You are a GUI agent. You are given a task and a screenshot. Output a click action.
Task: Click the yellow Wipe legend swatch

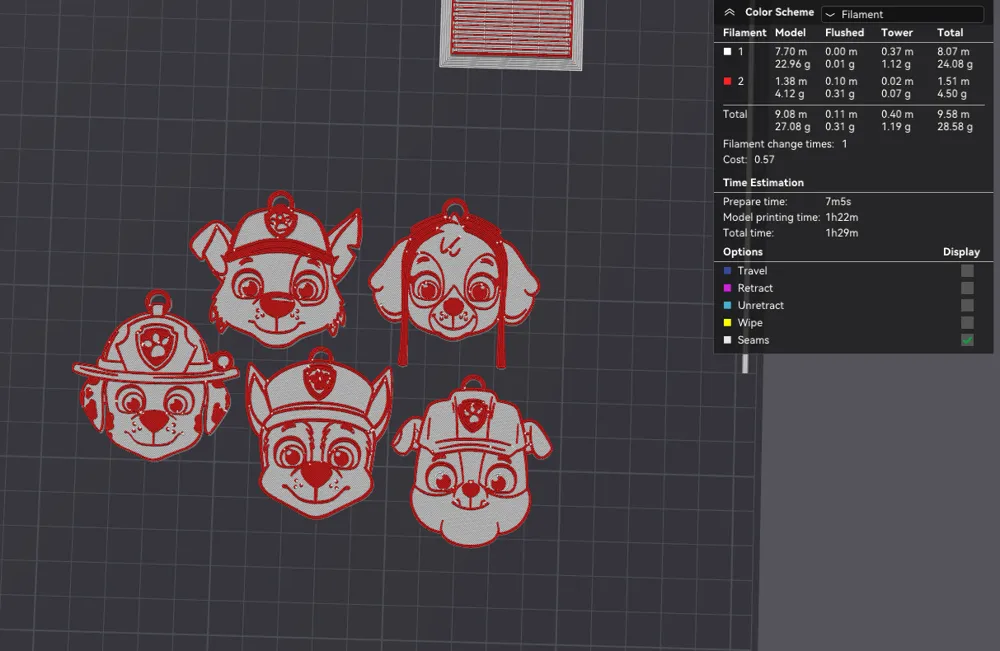tap(727, 323)
